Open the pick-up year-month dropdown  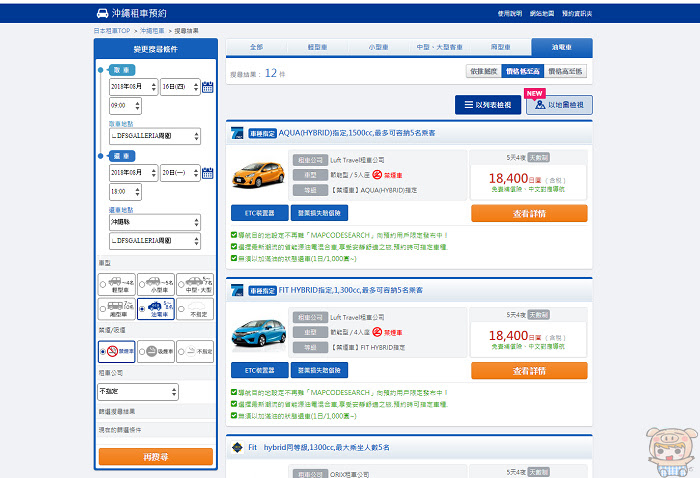(133, 87)
